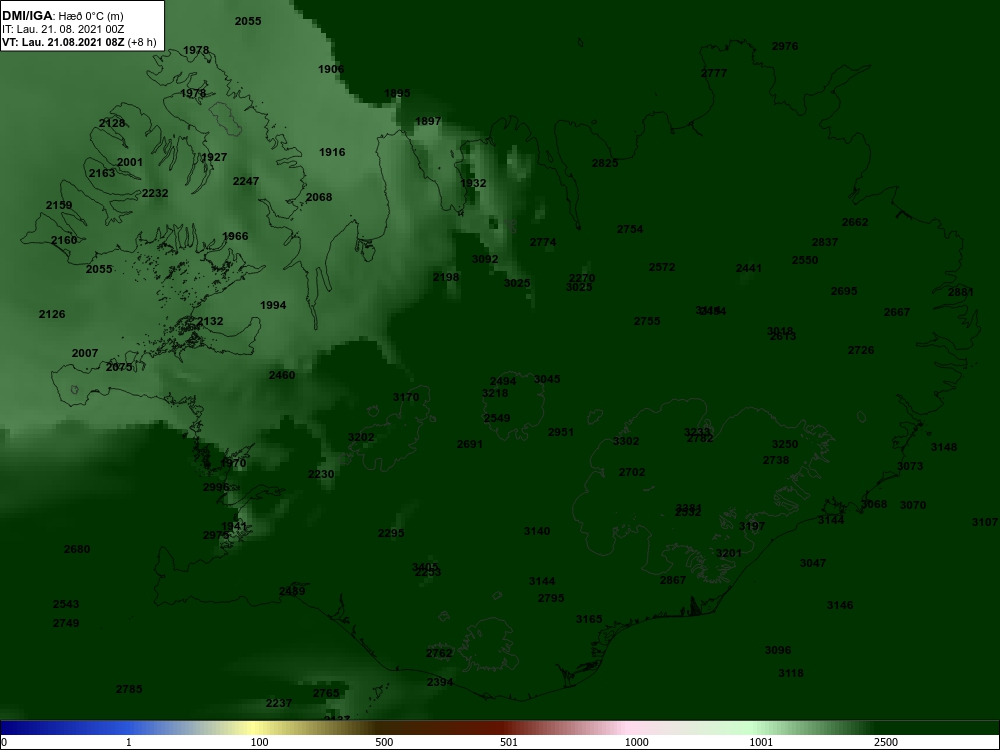Viewport: 1000px width, 750px height.
Task: Click the "DMI/IGA: Hæð 0°C (m)" title text
Action: [x=62, y=16]
